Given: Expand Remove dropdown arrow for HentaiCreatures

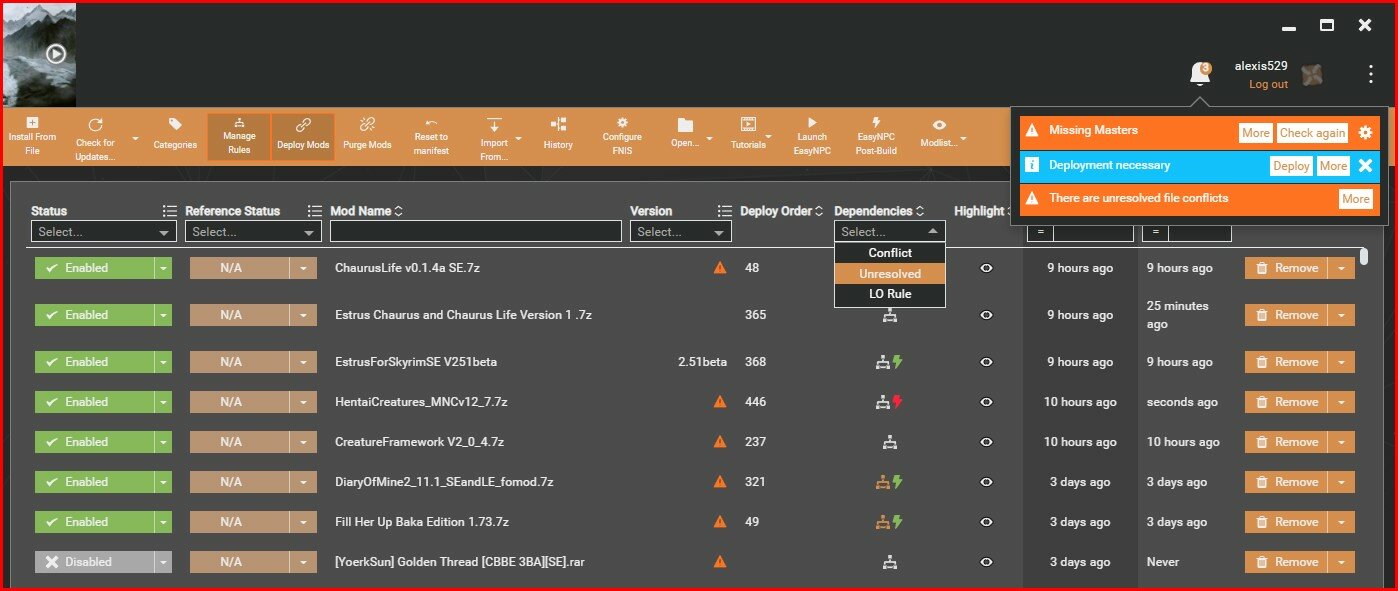Looking at the screenshot, I should coord(1341,402).
